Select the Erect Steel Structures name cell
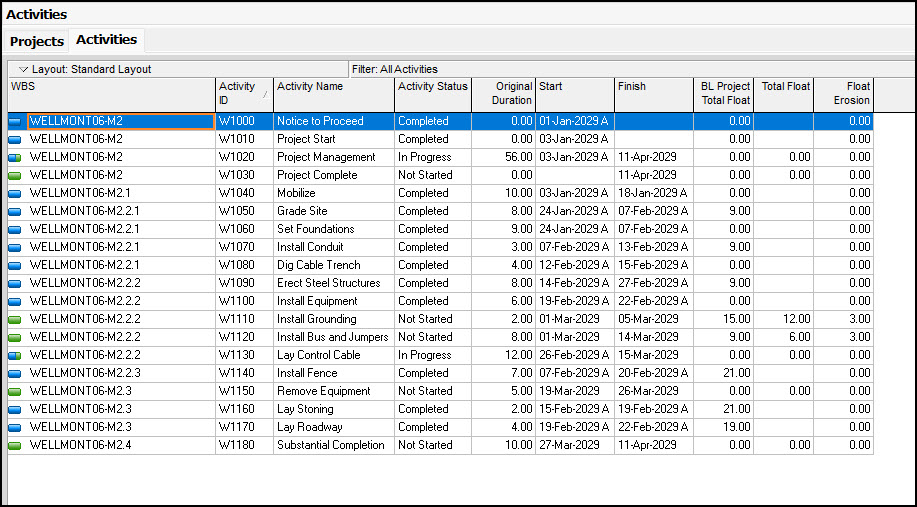The height and width of the screenshot is (507, 917). click(334, 283)
